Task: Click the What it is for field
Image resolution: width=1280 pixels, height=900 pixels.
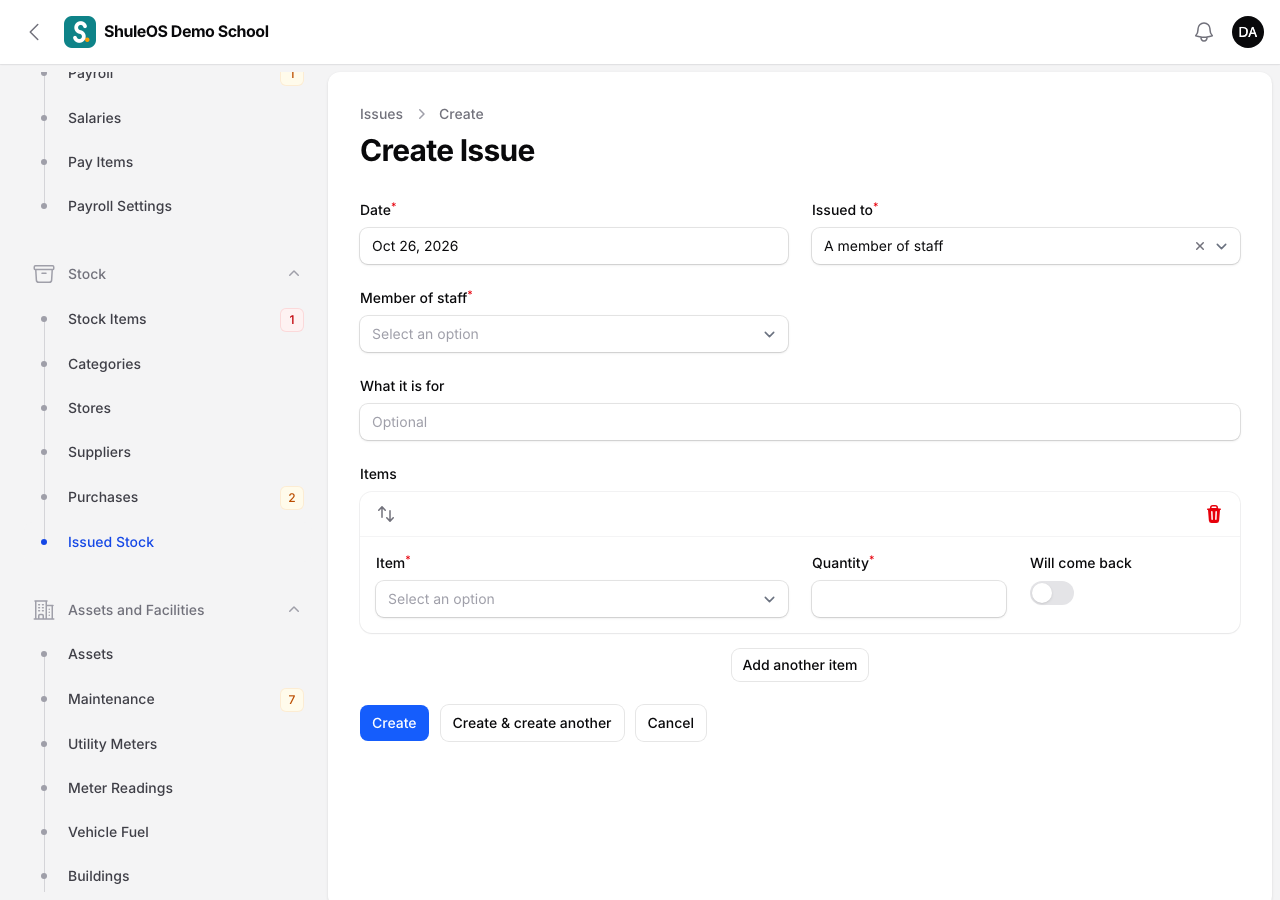Action: tap(800, 422)
